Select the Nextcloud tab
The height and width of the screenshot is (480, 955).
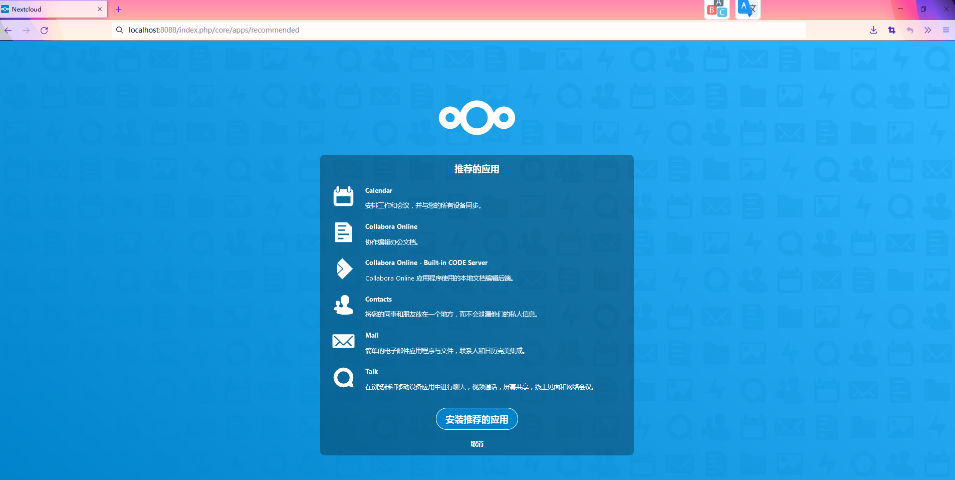click(54, 9)
